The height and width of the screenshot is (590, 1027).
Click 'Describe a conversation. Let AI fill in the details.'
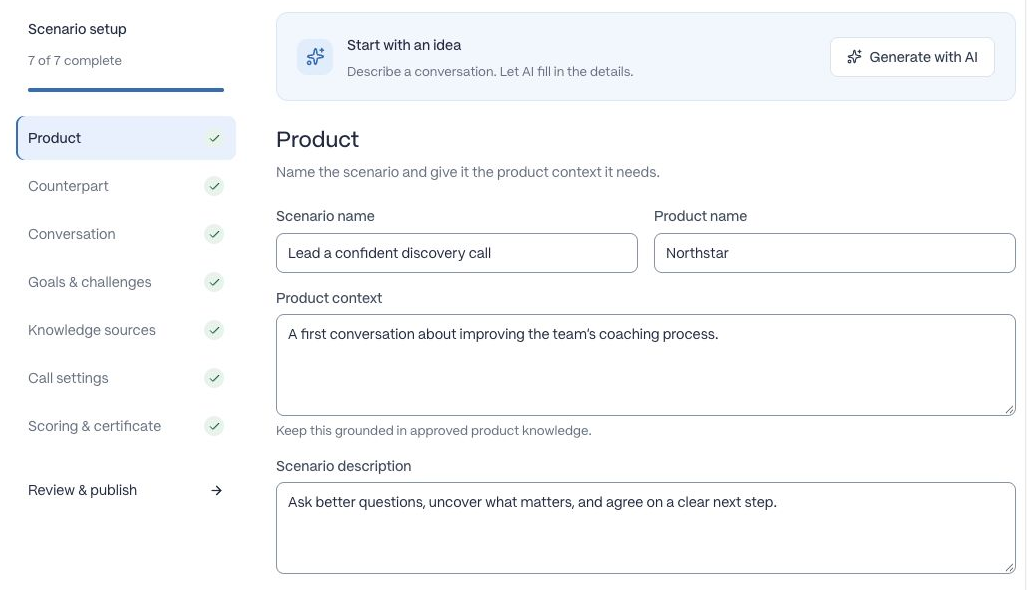click(490, 71)
